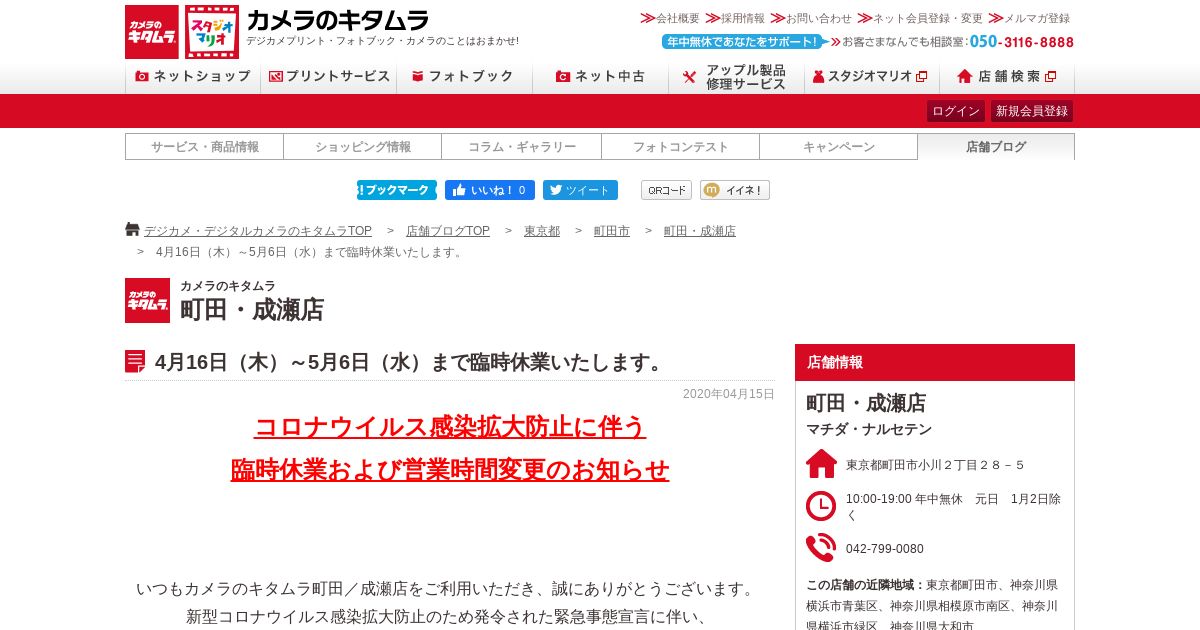The height and width of the screenshot is (630, 1200).
Task: Click the red コロナウイルス感染拡大防止に伴う heading
Action: [x=450, y=427]
